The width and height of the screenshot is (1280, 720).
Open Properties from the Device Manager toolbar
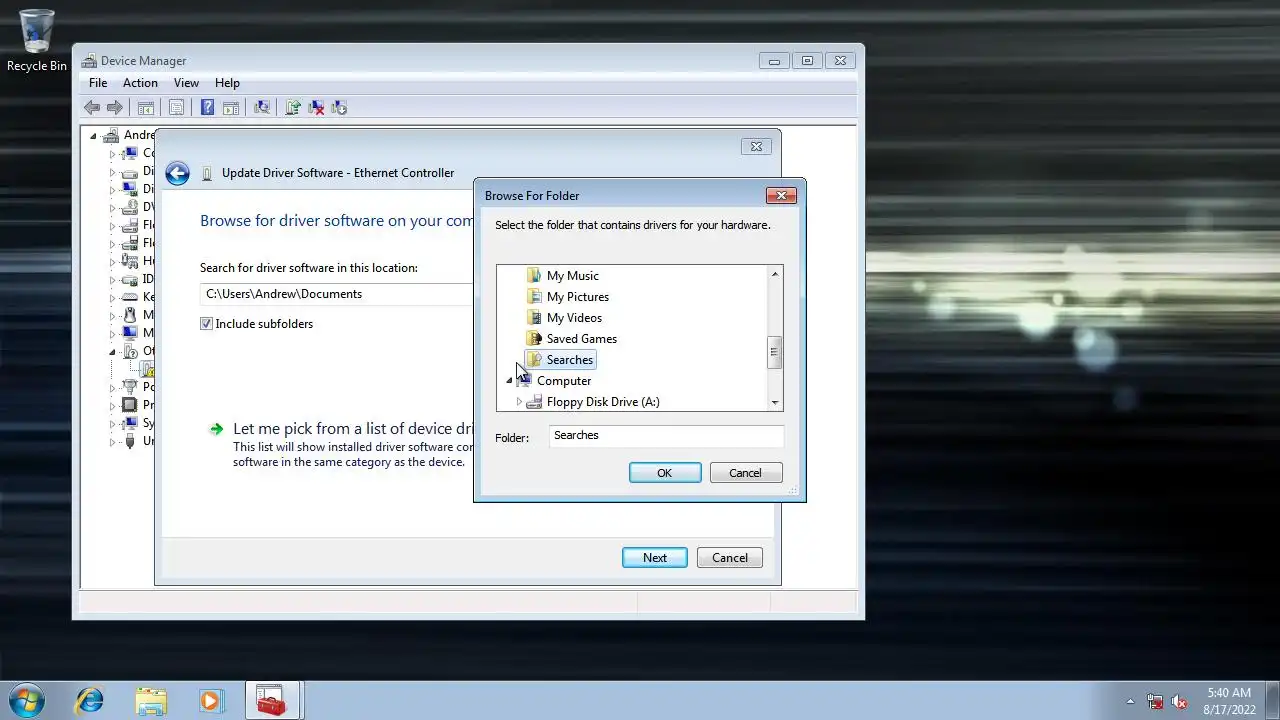click(x=176, y=108)
